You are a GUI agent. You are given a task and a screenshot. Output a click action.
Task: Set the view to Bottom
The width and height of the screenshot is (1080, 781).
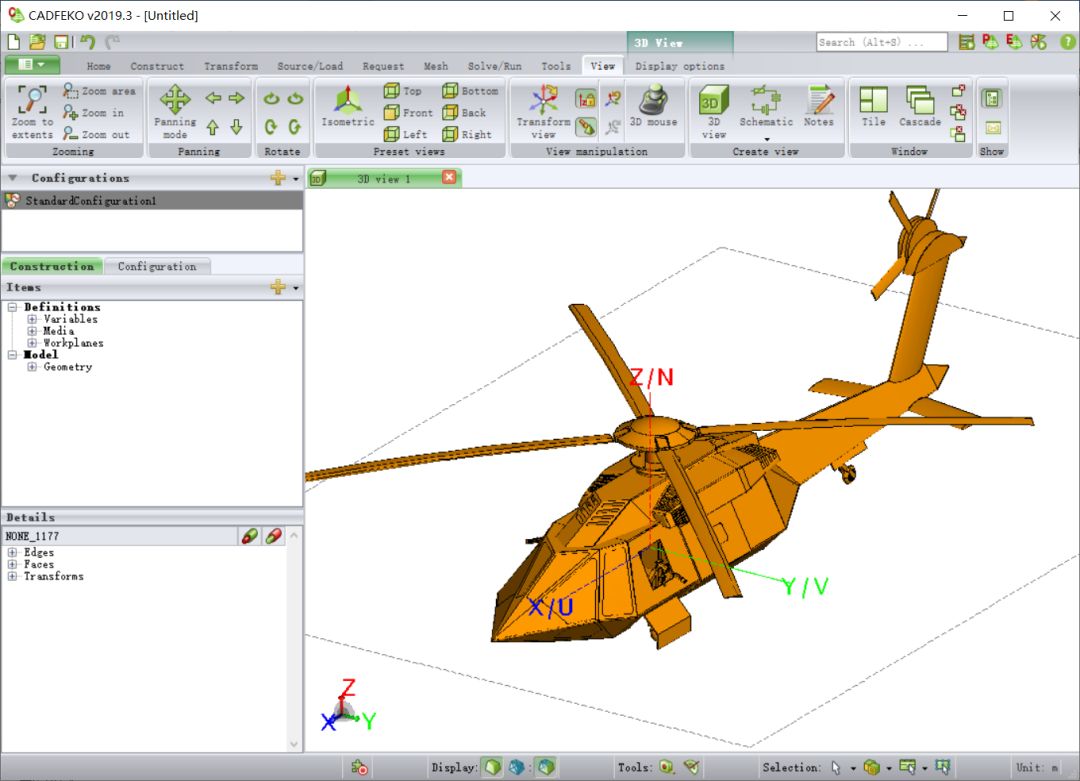click(x=470, y=91)
